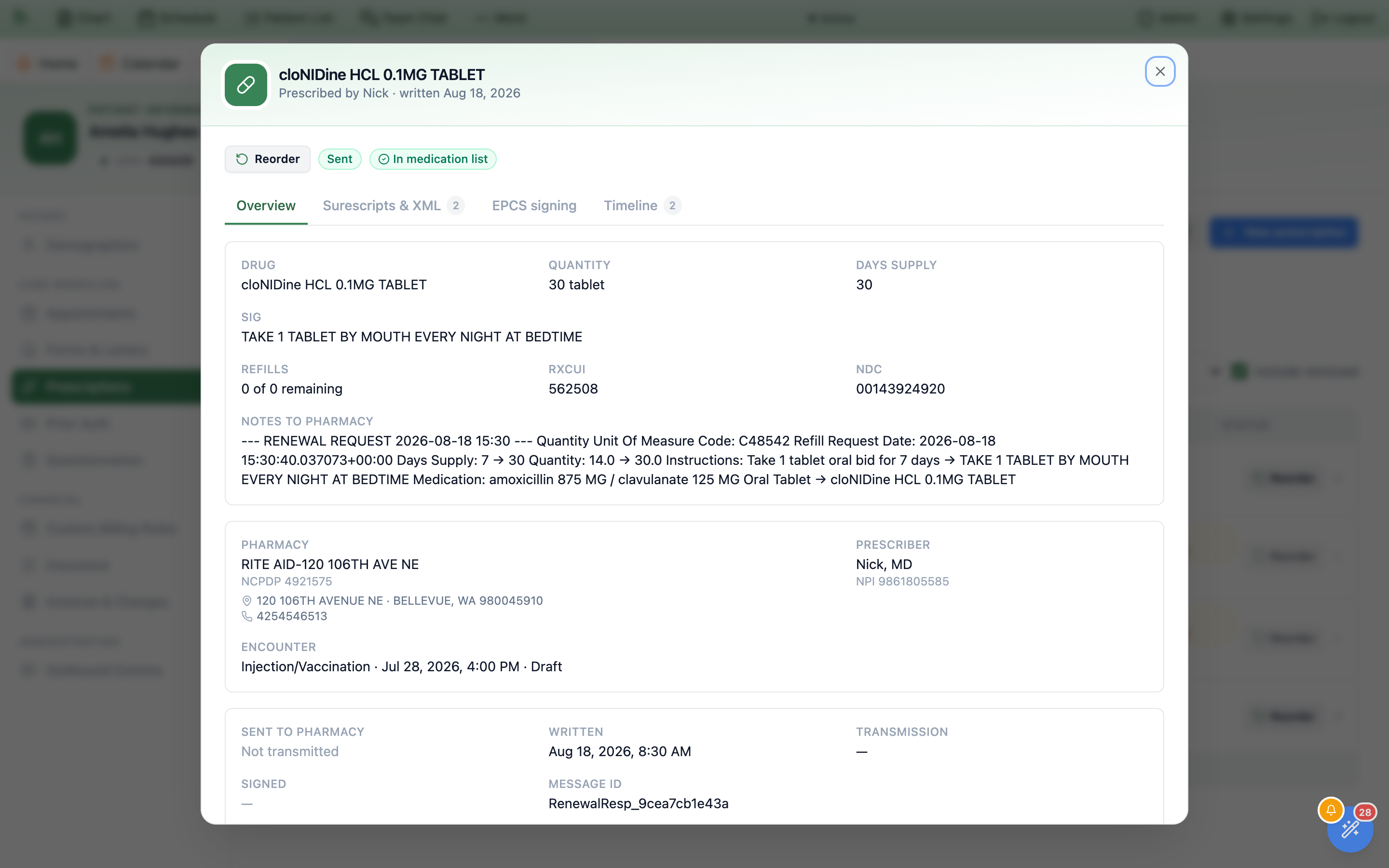Click the address '120 106TH AVENUE NE · BELLEVUE'
Screen dimensions: 1389x868
pyautogui.click(x=399, y=601)
